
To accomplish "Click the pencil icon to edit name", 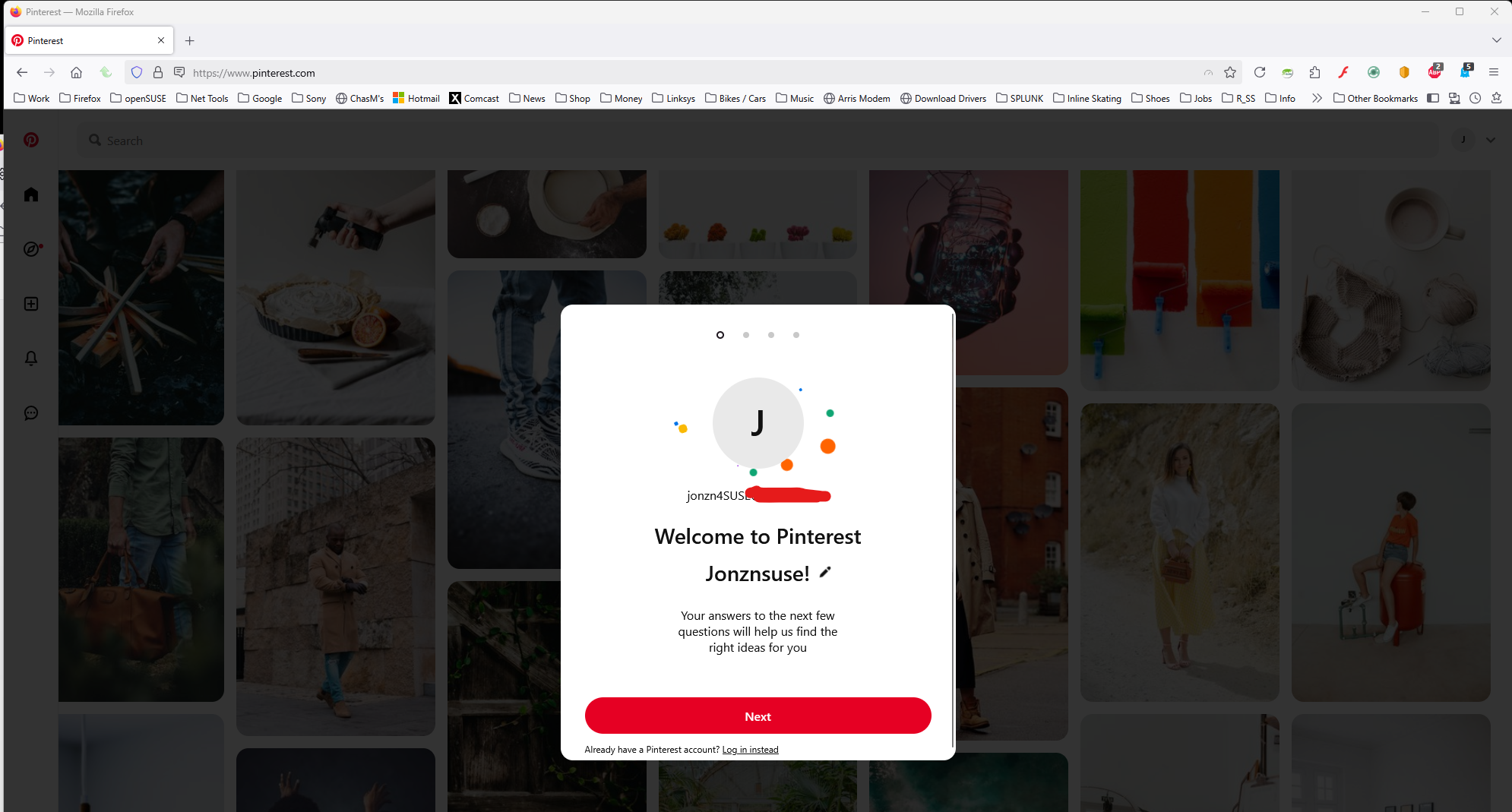I will coord(825,573).
